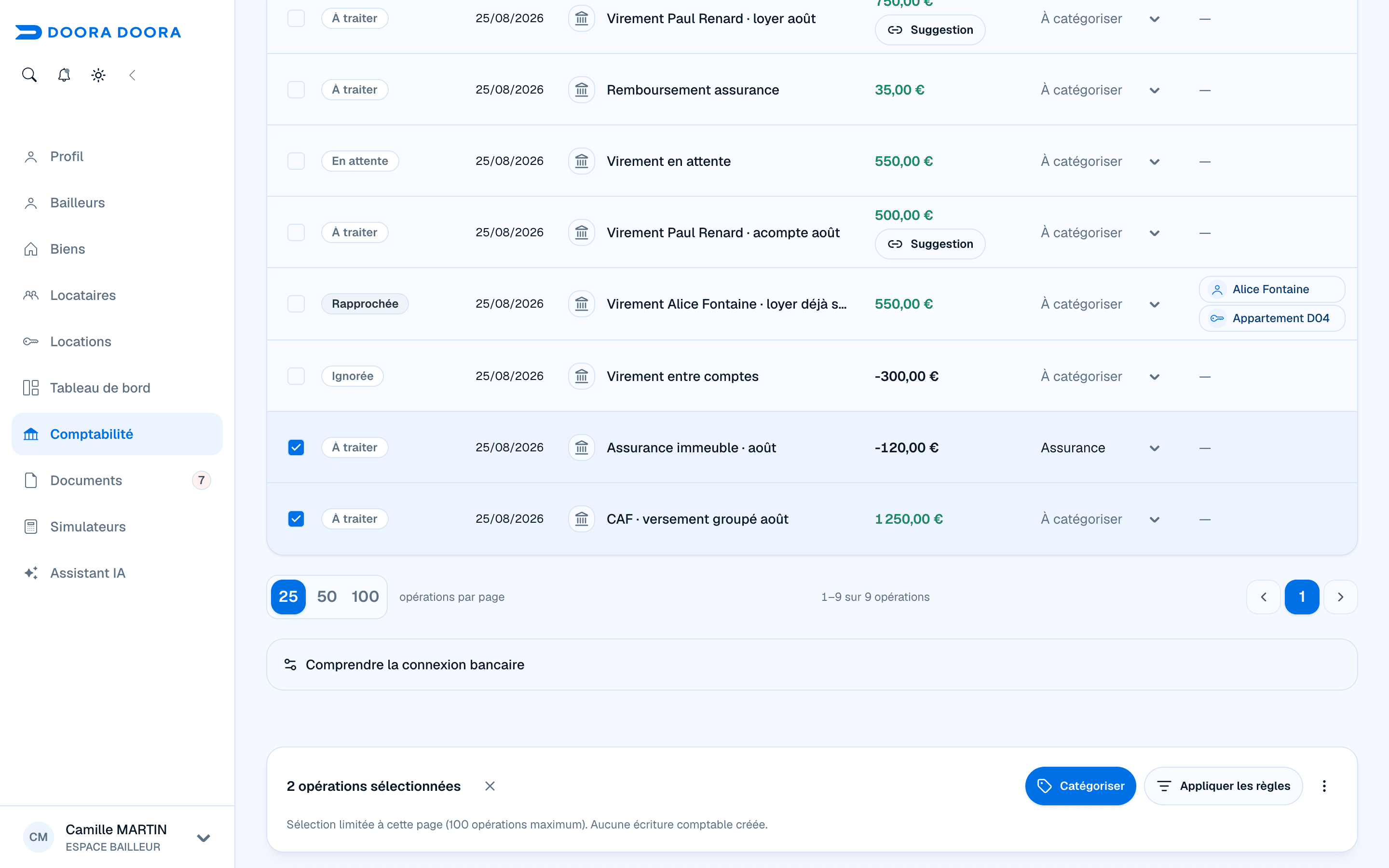The height and width of the screenshot is (868, 1389).
Task: Go to the previous page arrow
Action: pyautogui.click(x=1263, y=597)
